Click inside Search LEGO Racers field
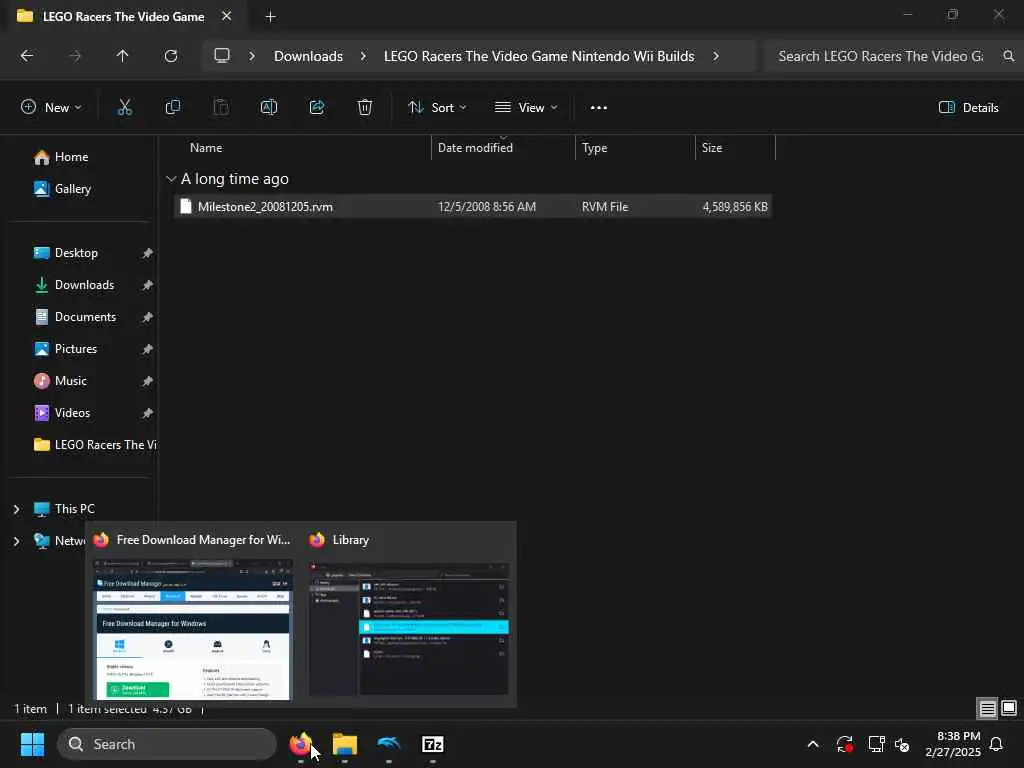This screenshot has width=1024, height=768. (x=880, y=56)
